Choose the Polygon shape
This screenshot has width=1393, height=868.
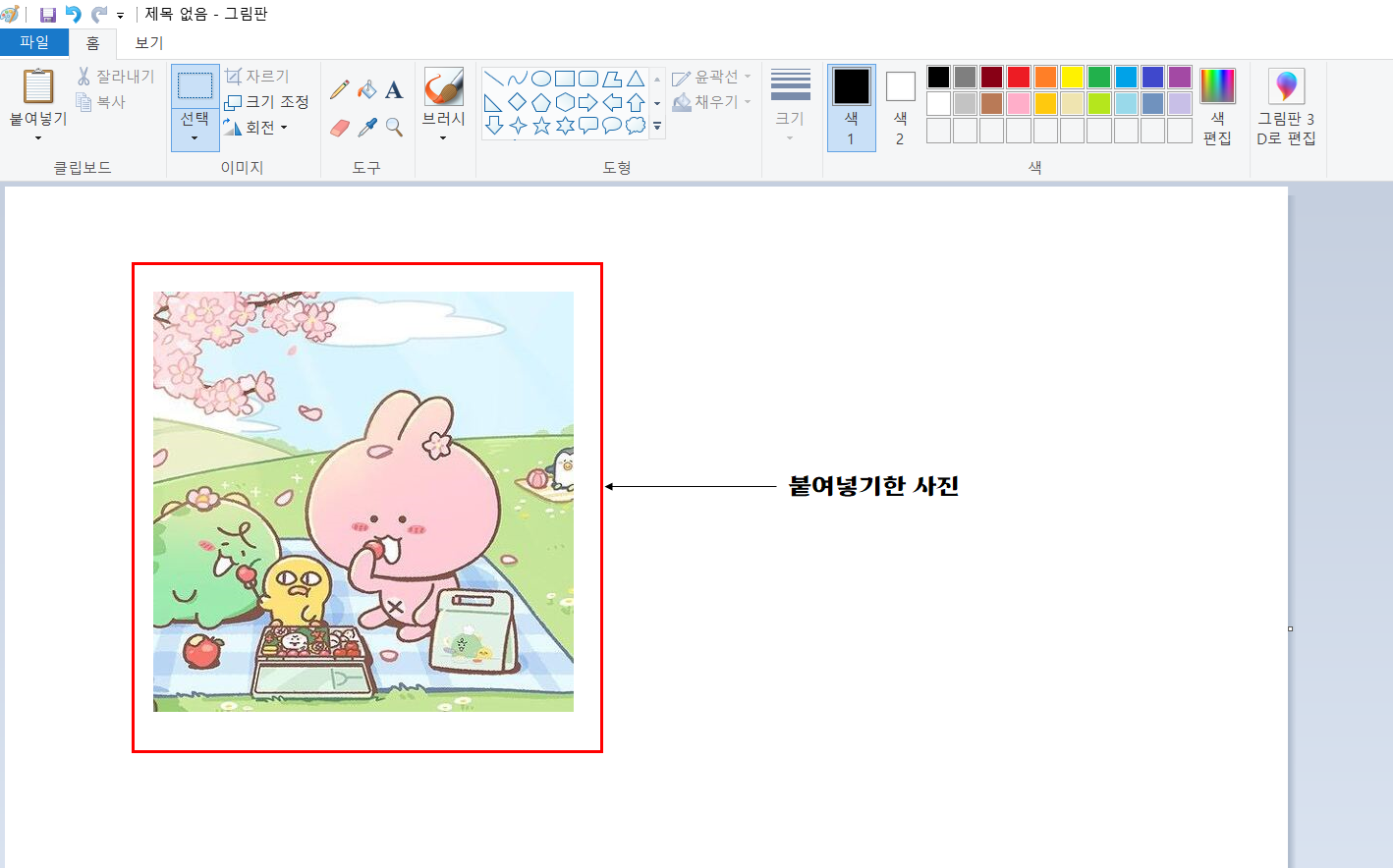pos(612,79)
